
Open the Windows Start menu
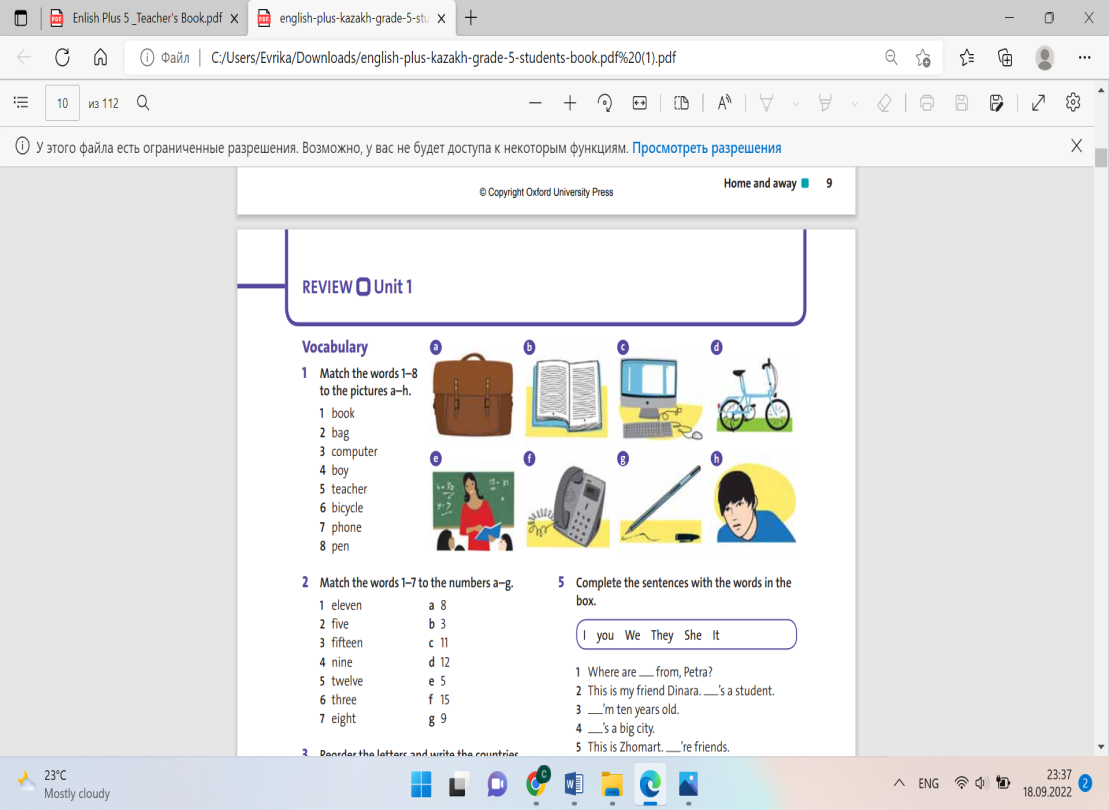coord(421,784)
